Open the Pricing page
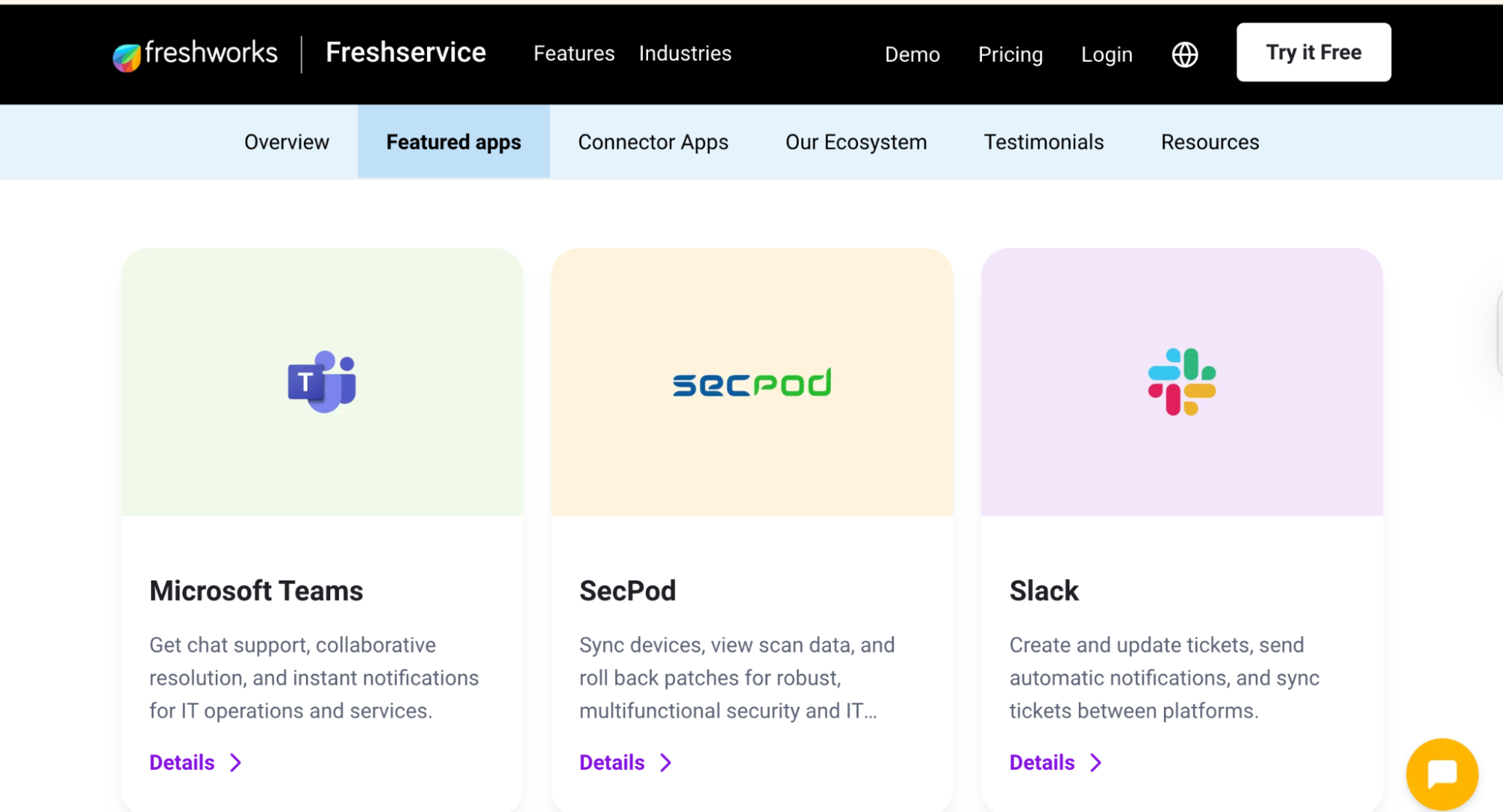 coord(1010,54)
